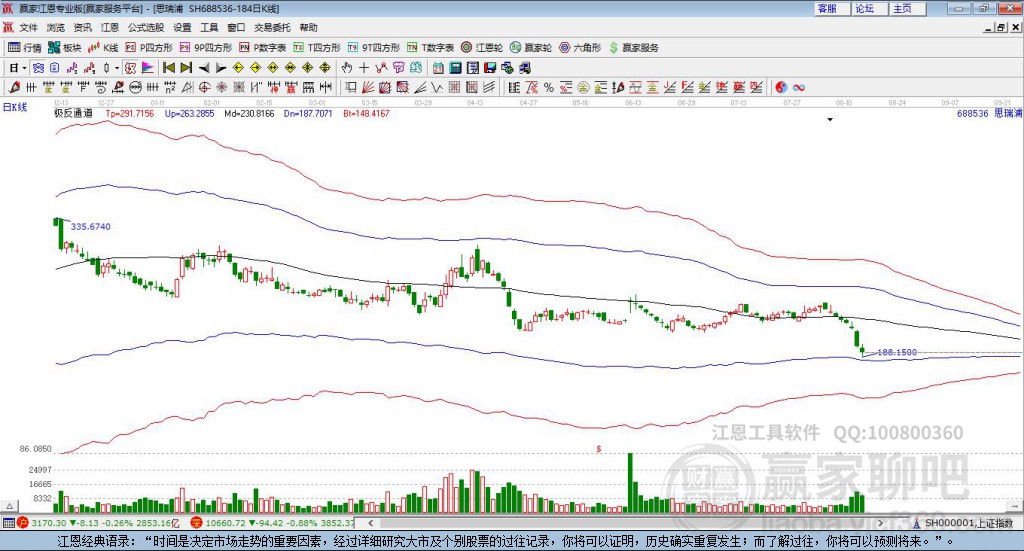The height and width of the screenshot is (551, 1024).
Task: Open the 文件 menu
Action: point(28,27)
